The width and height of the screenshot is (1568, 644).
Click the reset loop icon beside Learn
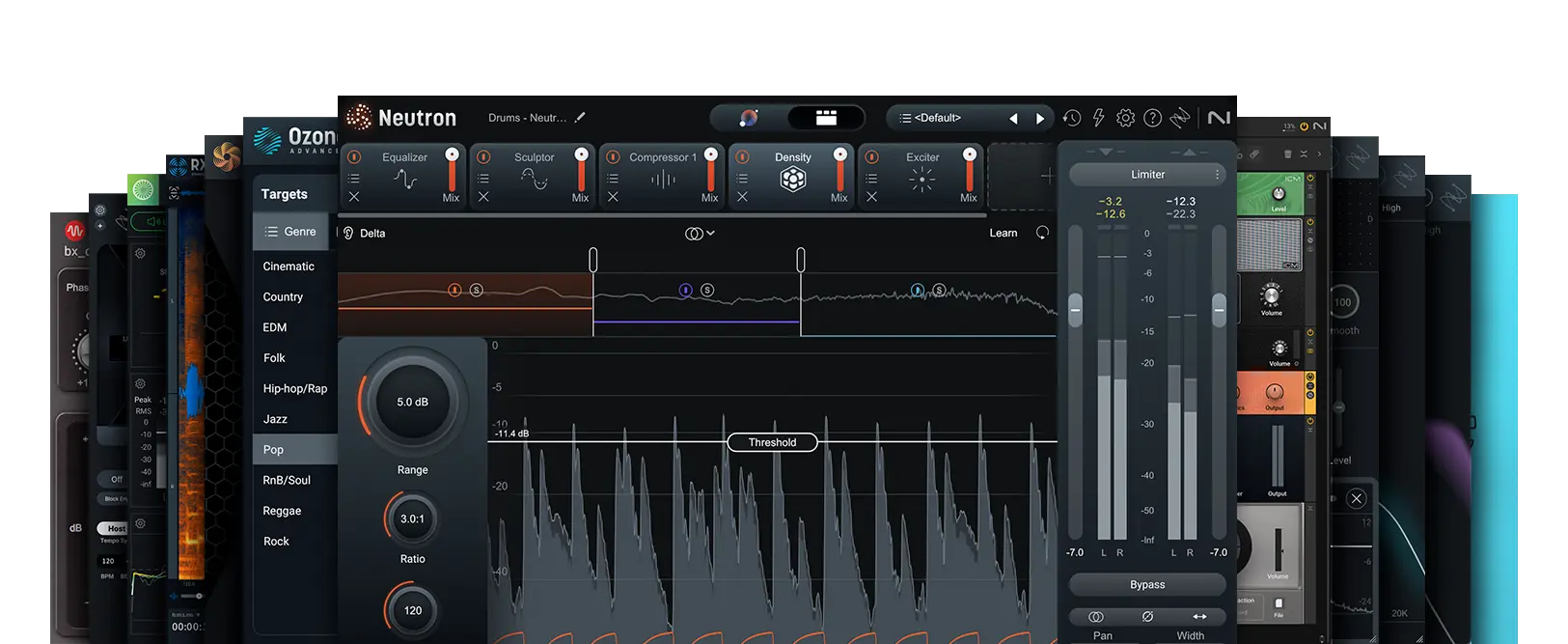point(1042,233)
